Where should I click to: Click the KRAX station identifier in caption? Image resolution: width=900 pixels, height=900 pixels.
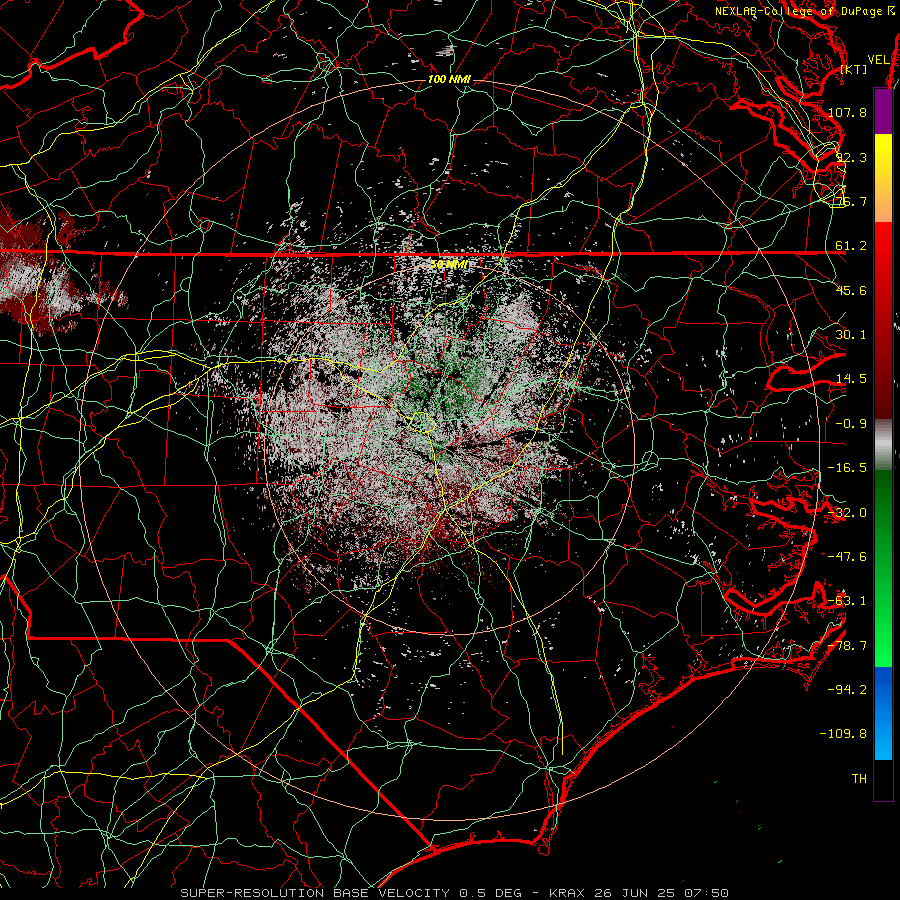coord(566,893)
